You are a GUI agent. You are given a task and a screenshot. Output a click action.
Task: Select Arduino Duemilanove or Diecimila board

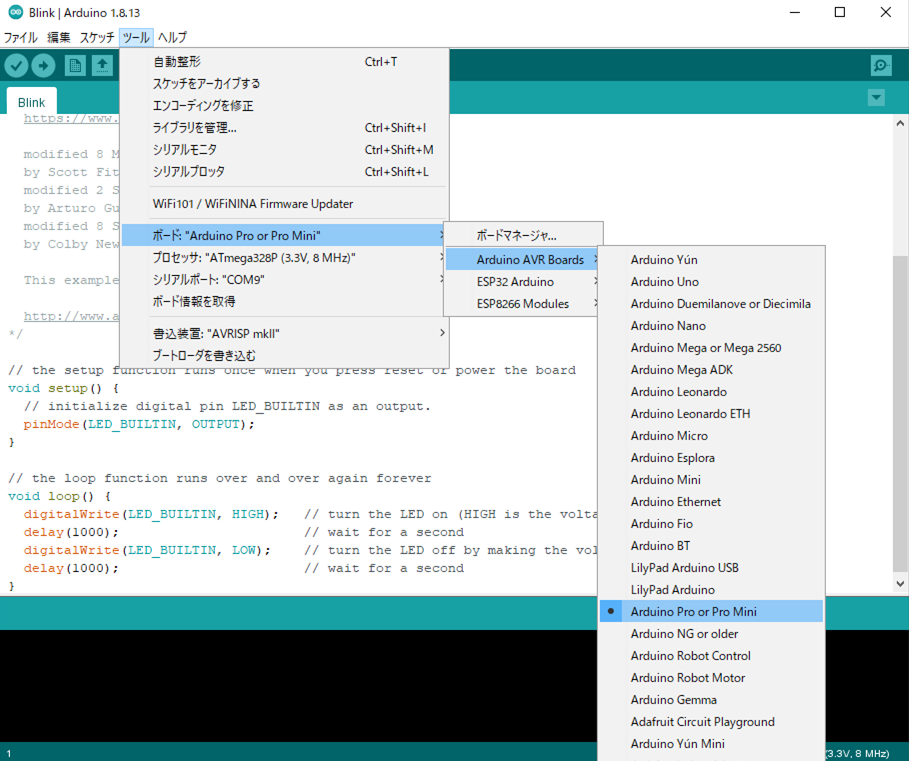(x=711, y=304)
